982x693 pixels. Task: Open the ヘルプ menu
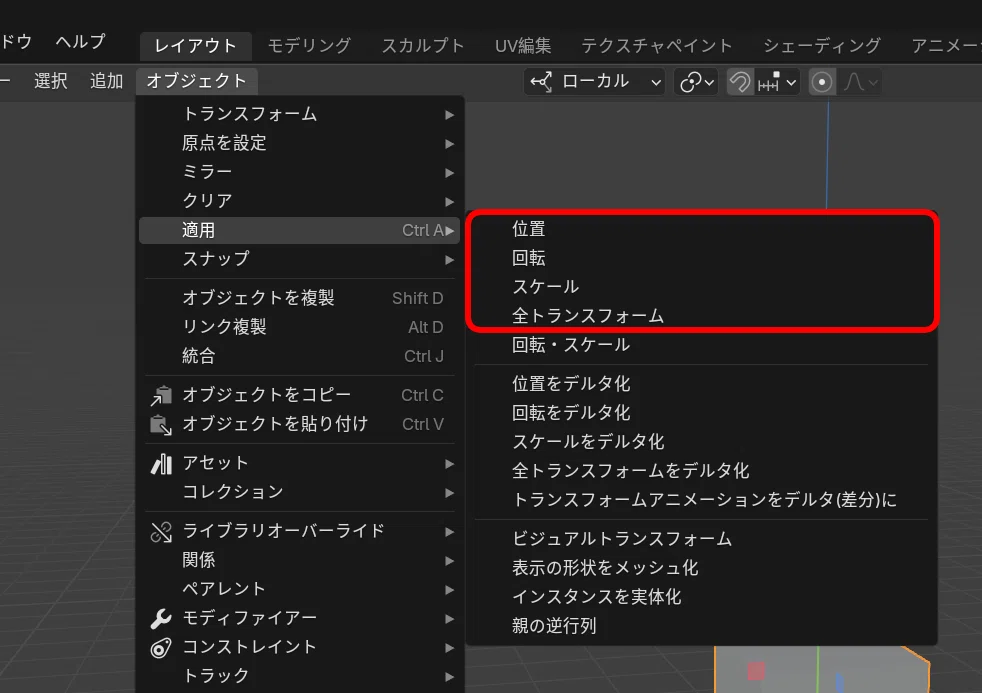tap(80, 42)
